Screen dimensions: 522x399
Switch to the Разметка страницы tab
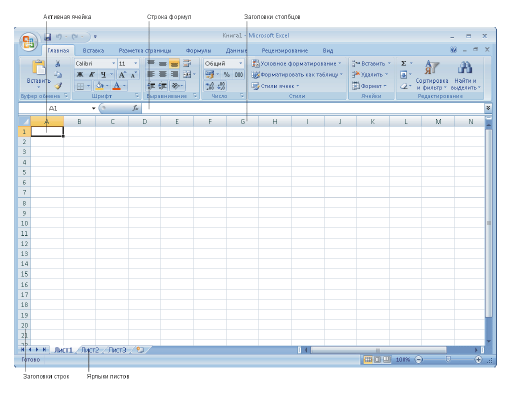pyautogui.click(x=145, y=50)
